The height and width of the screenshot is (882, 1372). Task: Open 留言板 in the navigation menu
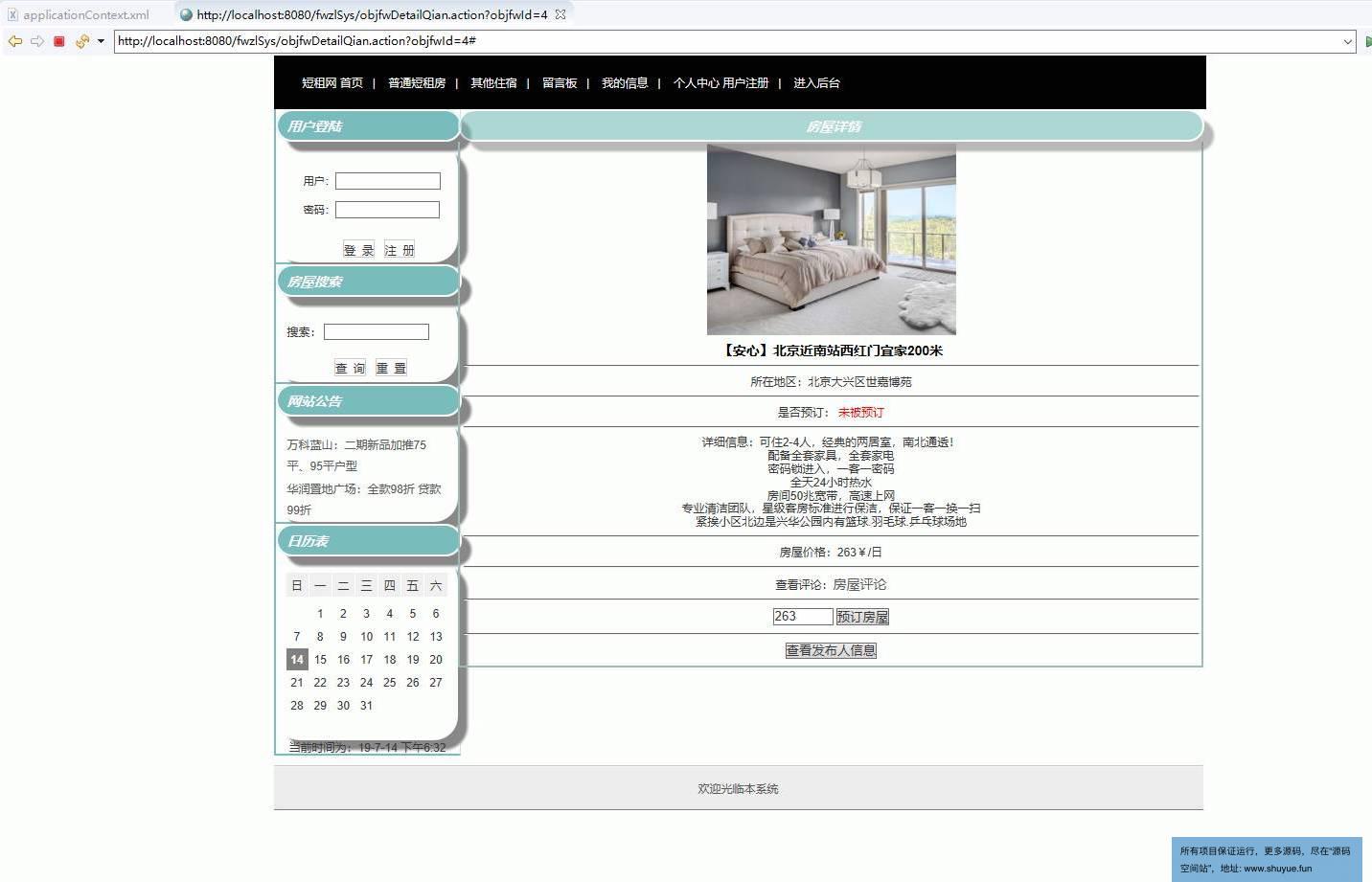(560, 83)
